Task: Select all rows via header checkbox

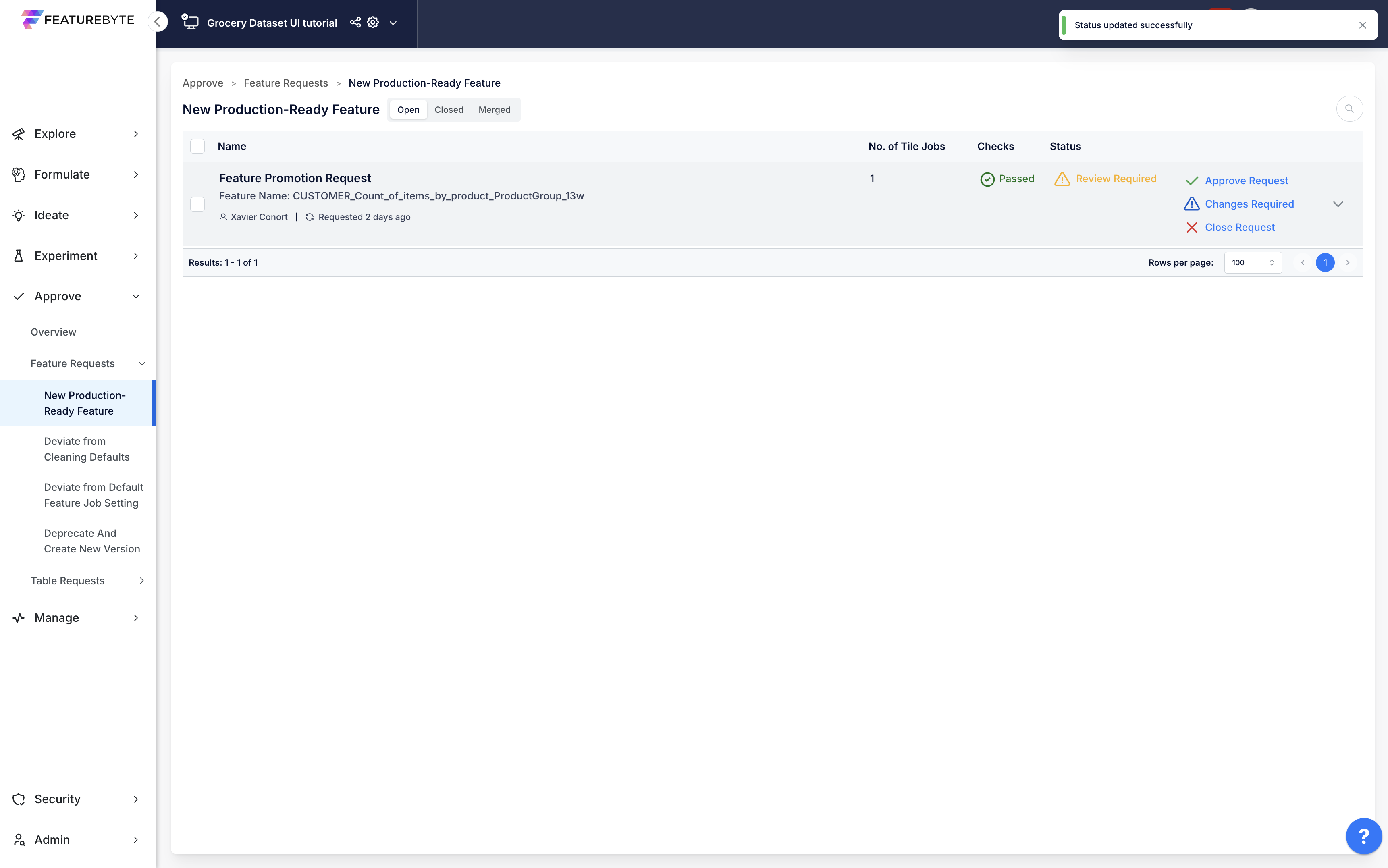Action: (x=197, y=146)
